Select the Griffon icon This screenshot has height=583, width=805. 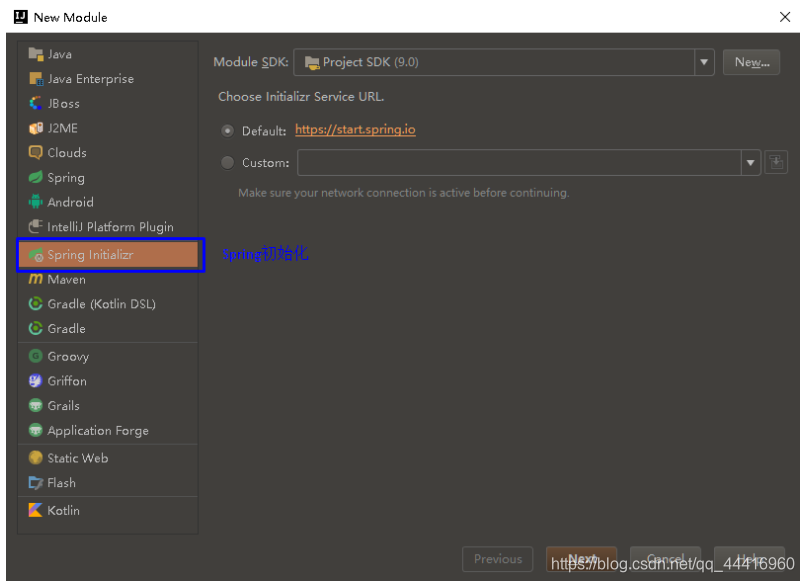35,381
